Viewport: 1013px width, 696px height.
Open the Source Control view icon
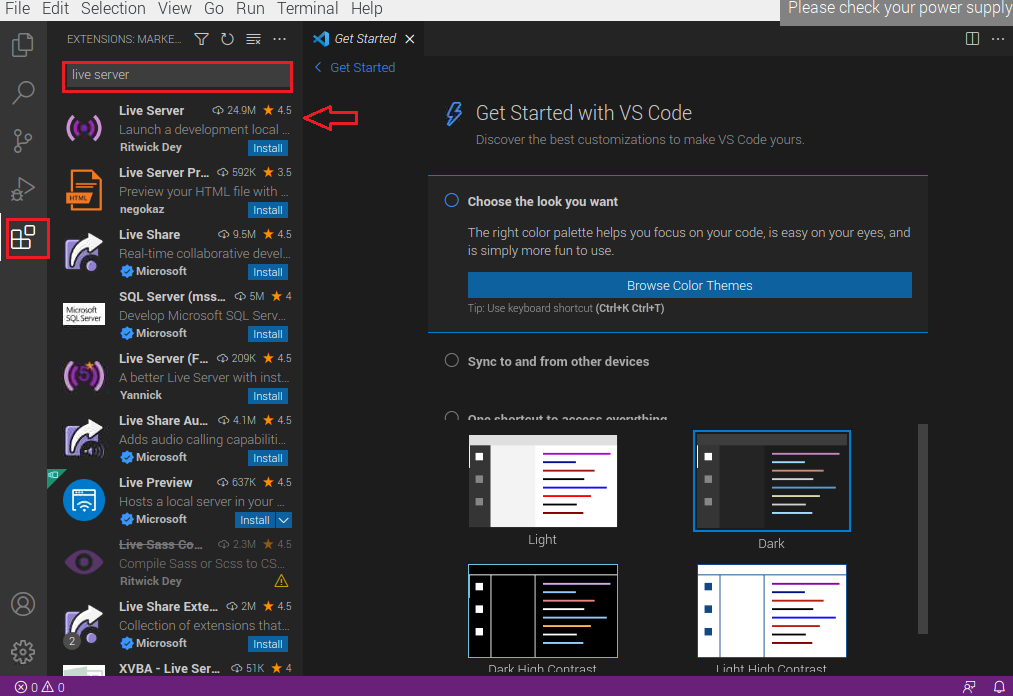(x=22, y=141)
